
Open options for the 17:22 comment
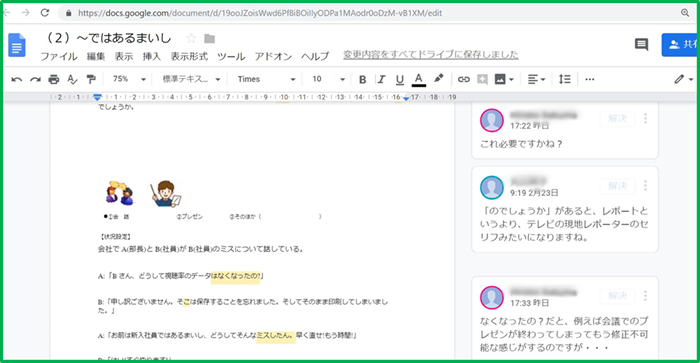(x=645, y=118)
